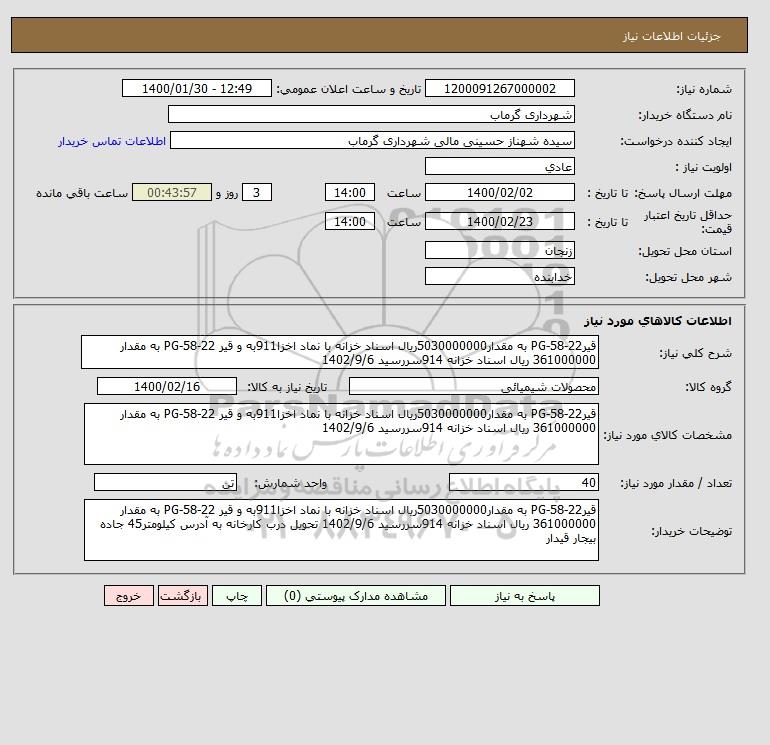Click the price validity date 1400/02/23
This screenshot has width=770, height=745.
click(x=499, y=221)
